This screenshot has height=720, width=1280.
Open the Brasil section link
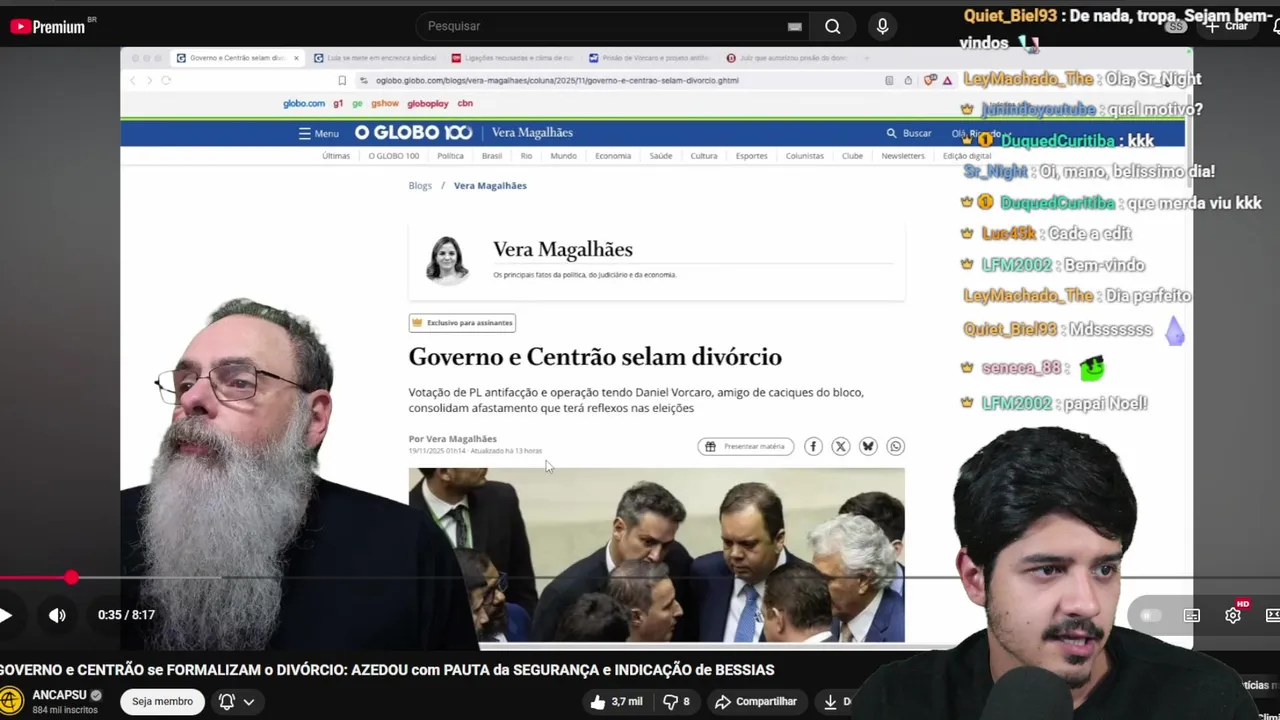click(x=492, y=156)
